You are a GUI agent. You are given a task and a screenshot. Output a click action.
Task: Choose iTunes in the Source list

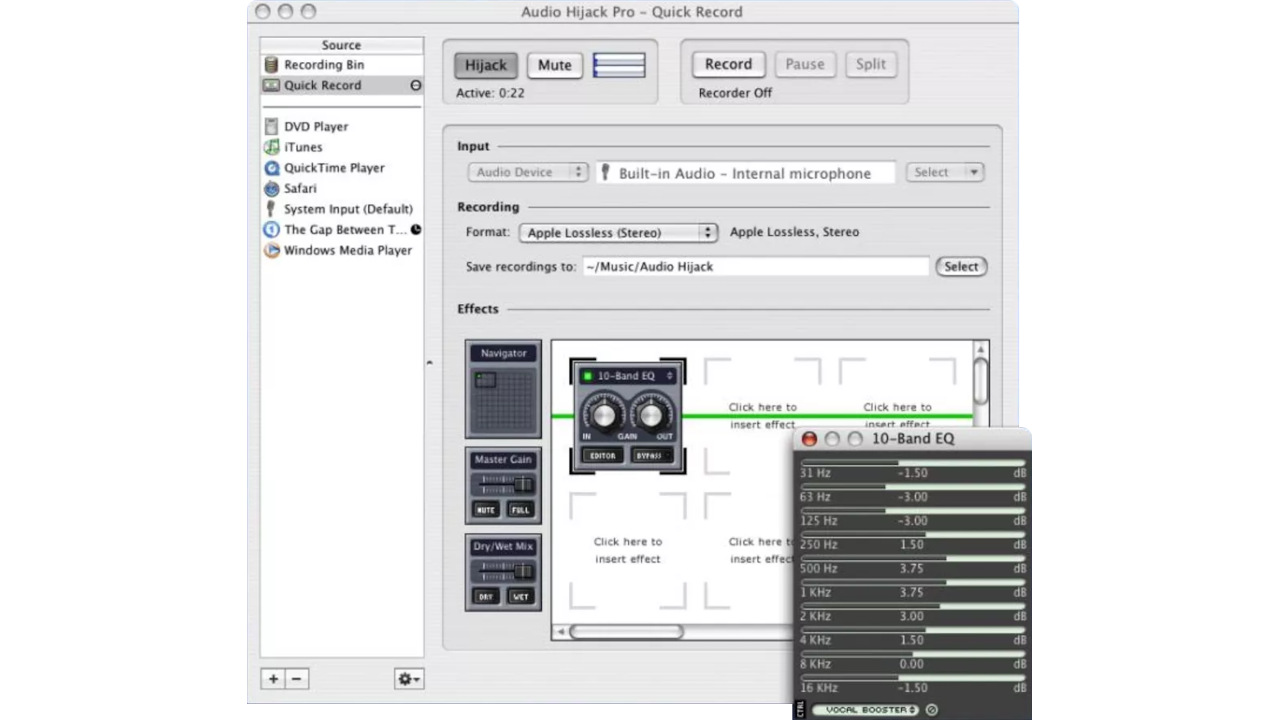341,147
